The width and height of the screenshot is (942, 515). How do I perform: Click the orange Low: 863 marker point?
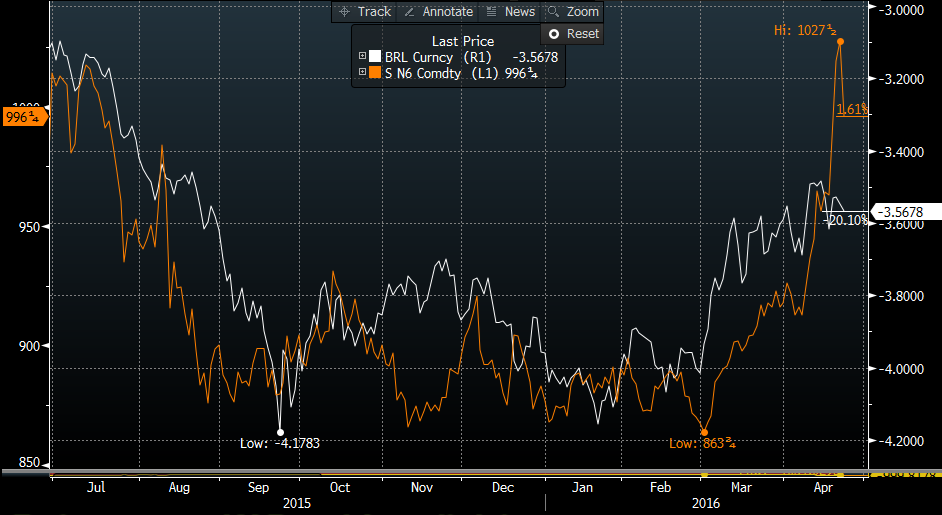705,431
